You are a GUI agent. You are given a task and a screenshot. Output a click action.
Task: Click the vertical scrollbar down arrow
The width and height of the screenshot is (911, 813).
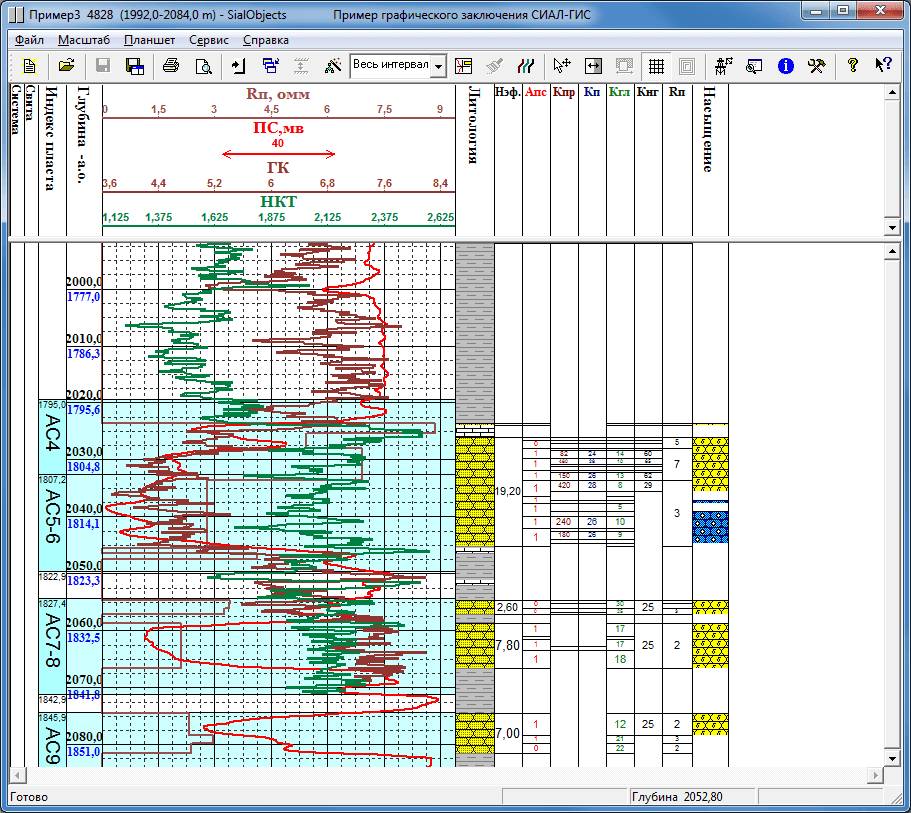pyautogui.click(x=896, y=758)
